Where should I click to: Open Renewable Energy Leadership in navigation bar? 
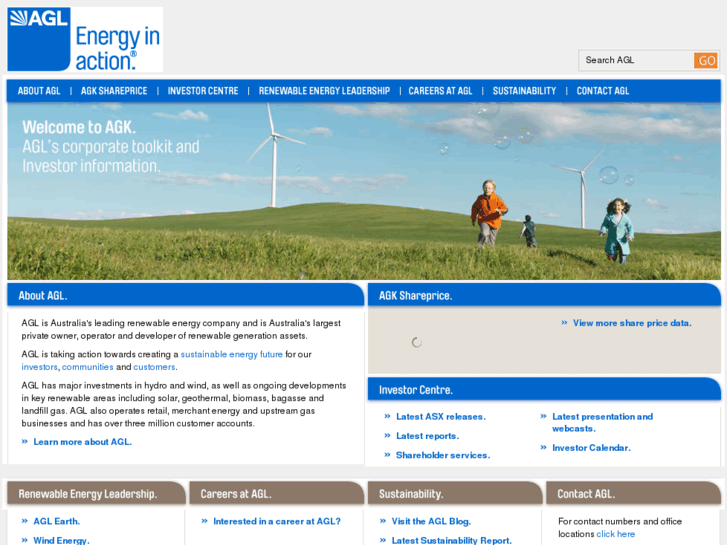pyautogui.click(x=324, y=91)
